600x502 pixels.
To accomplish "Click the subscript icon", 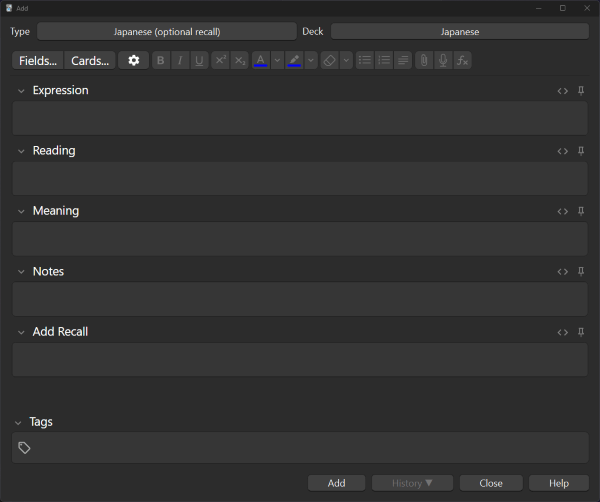I will coord(240,60).
